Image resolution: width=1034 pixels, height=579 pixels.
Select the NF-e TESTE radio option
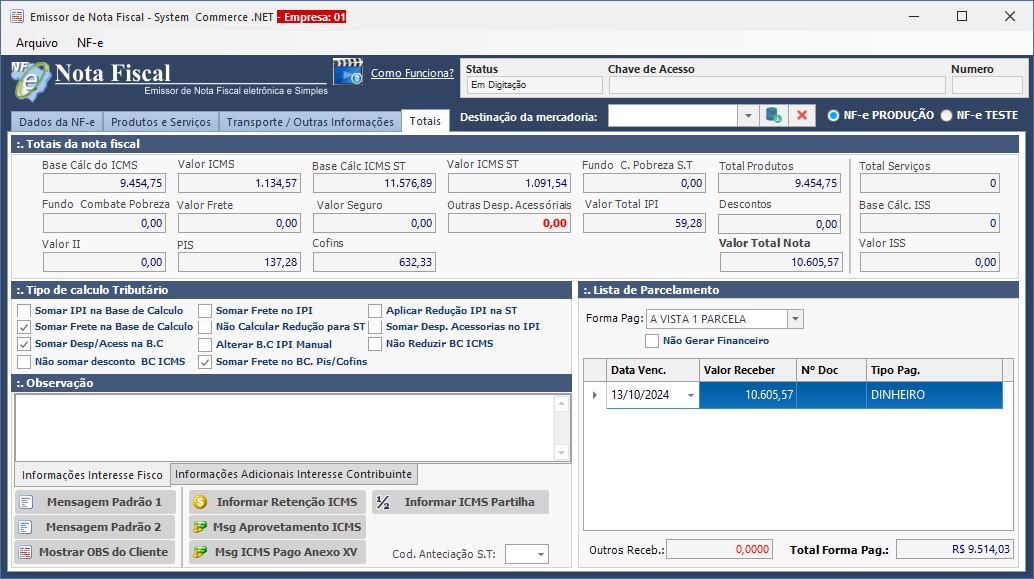(x=946, y=116)
